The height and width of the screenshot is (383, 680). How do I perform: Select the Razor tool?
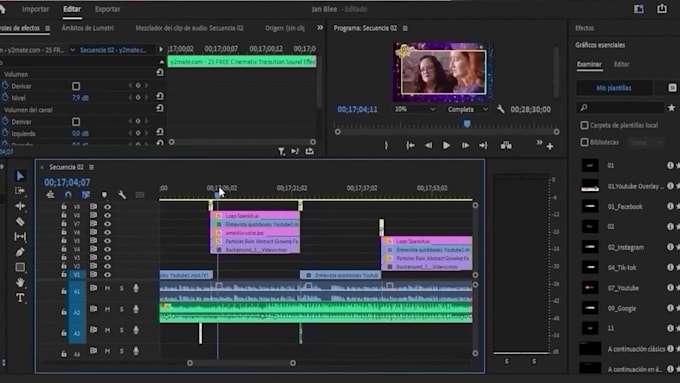(20, 222)
